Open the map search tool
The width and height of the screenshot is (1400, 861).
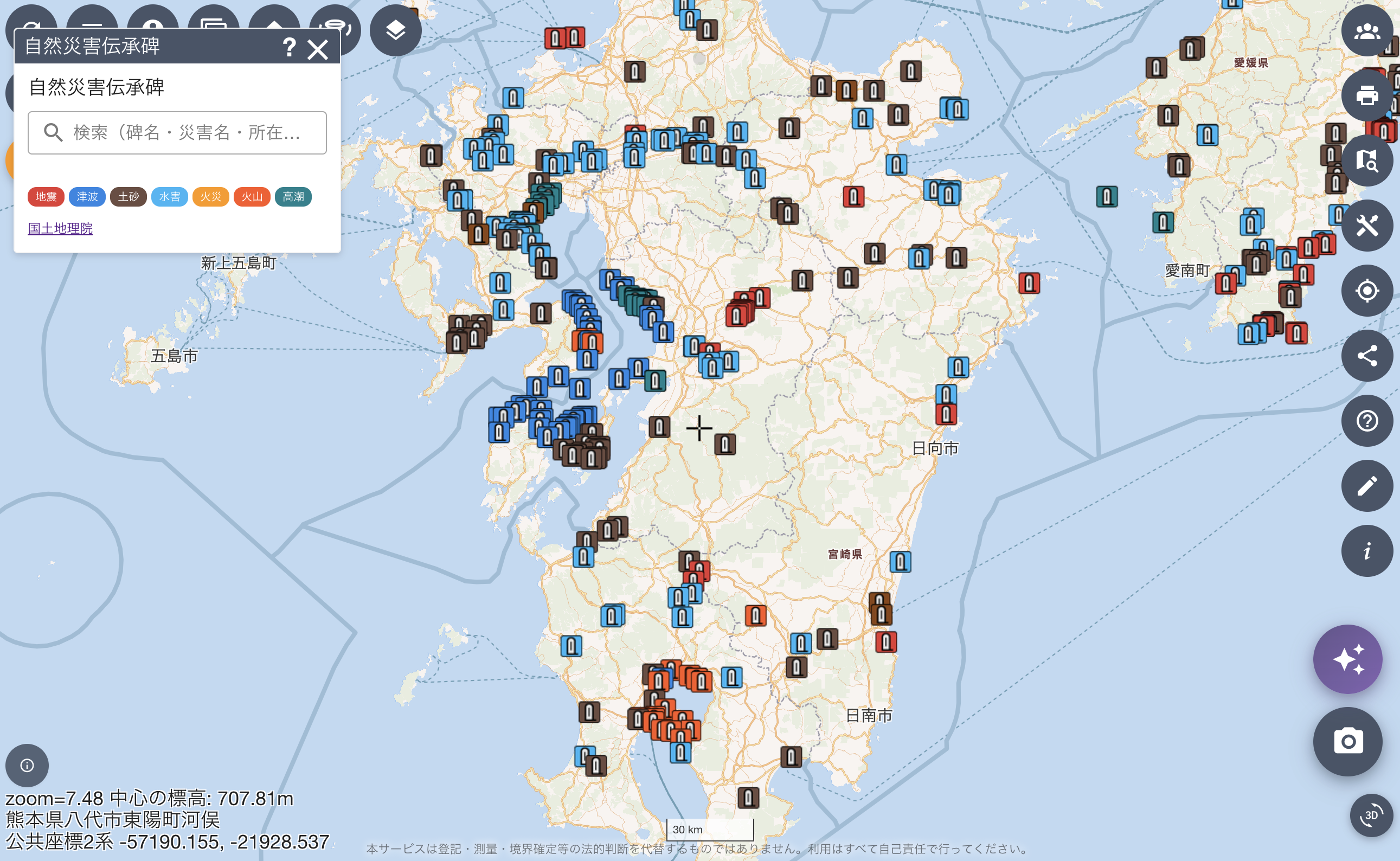[x=1366, y=160]
